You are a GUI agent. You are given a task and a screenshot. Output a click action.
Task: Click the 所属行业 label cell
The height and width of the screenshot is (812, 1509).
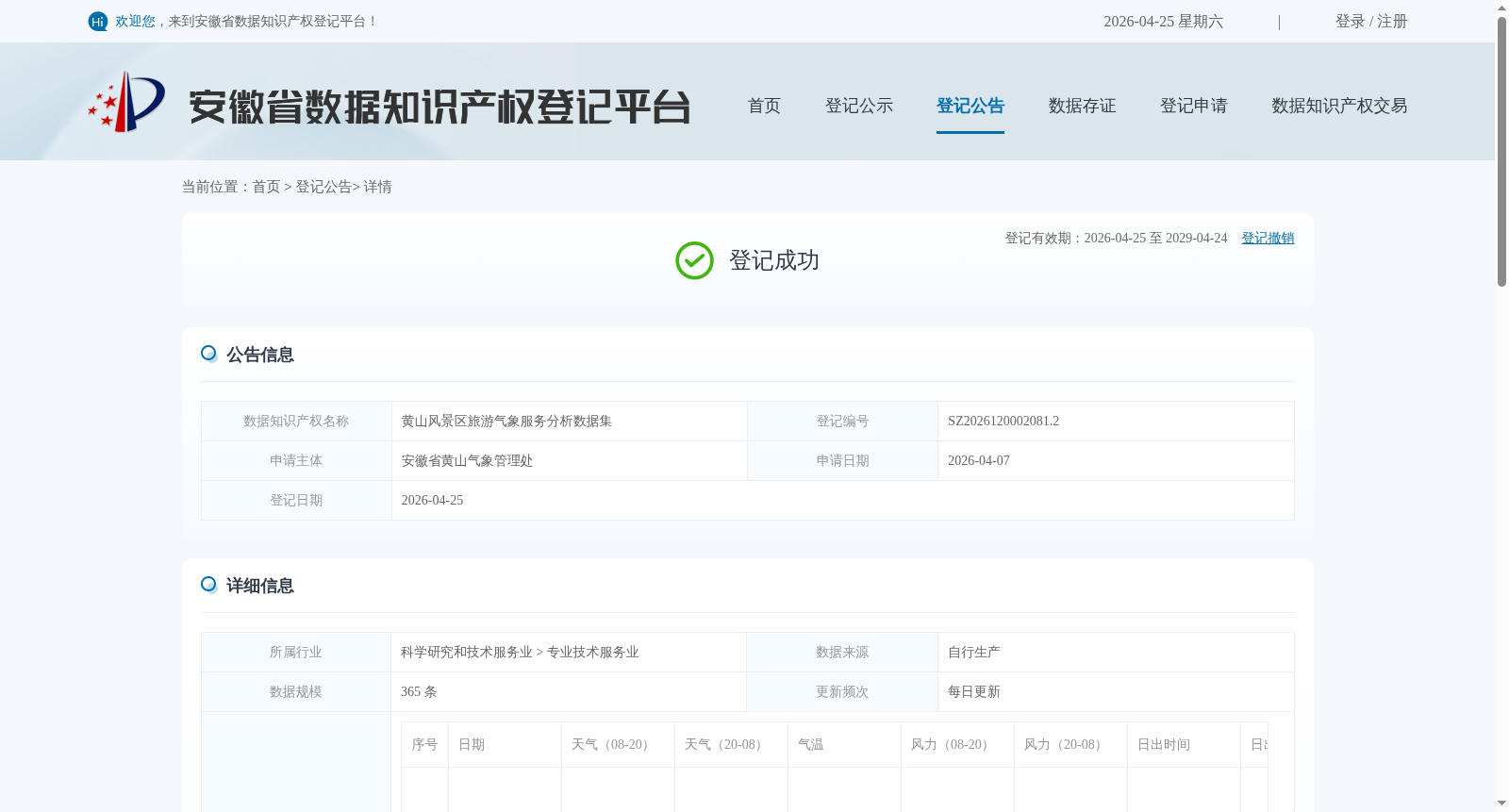pyautogui.click(x=296, y=653)
